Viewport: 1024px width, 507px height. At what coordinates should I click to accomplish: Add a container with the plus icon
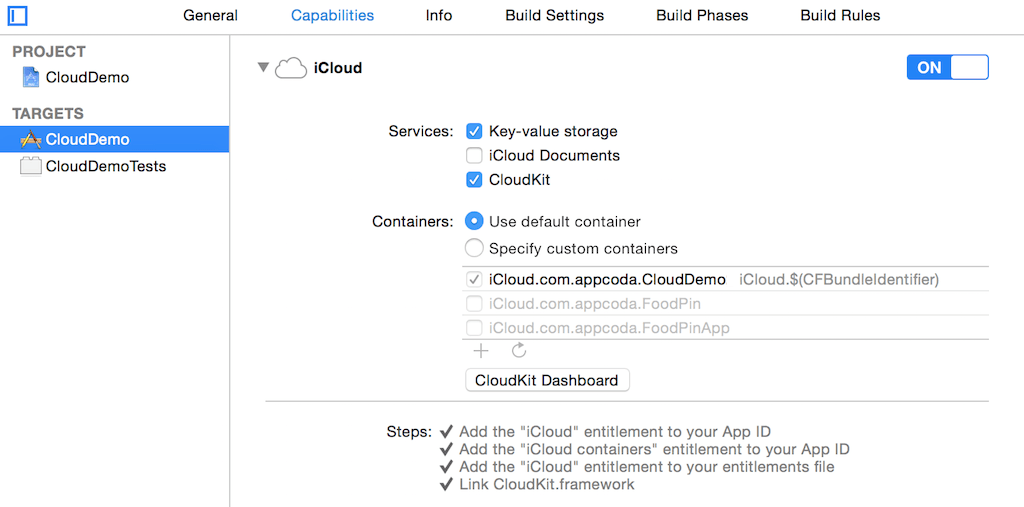[481, 351]
